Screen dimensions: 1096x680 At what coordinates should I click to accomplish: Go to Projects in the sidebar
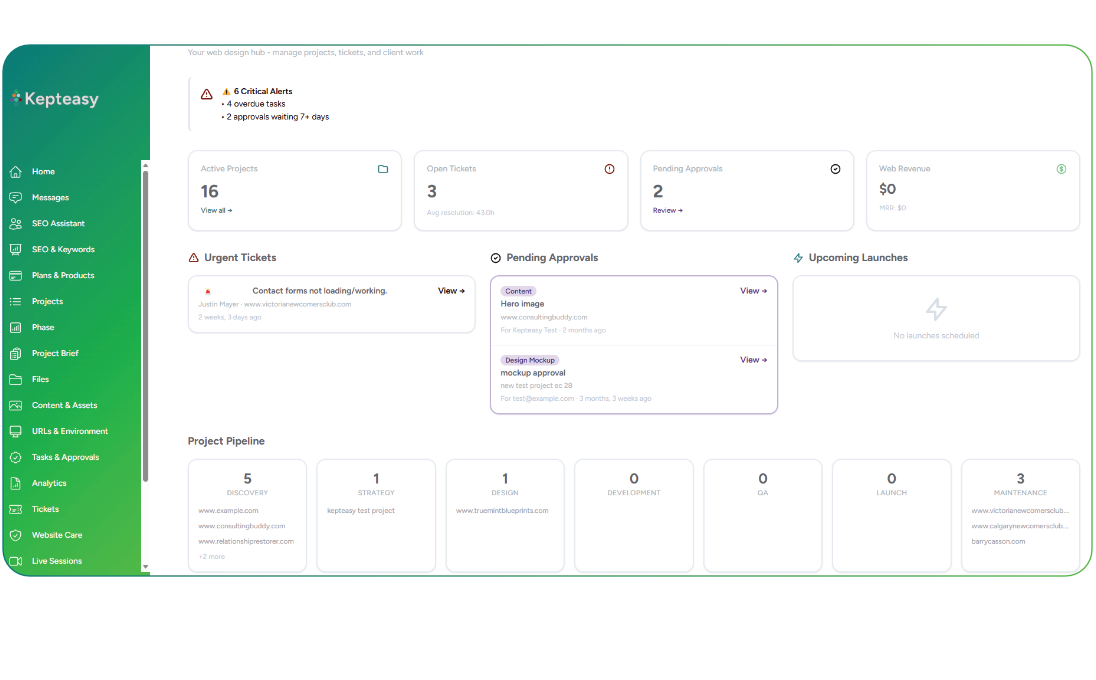point(48,301)
